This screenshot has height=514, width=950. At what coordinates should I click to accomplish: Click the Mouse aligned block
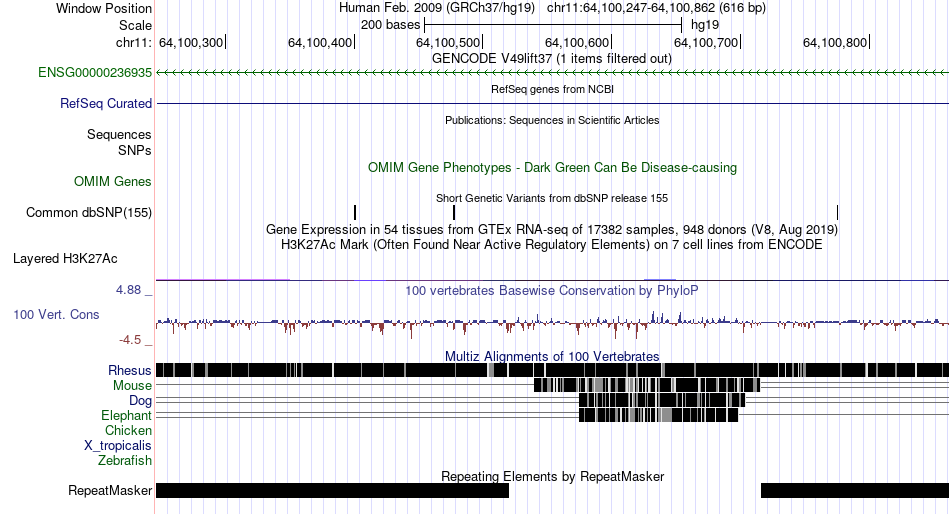pyautogui.click(x=647, y=386)
